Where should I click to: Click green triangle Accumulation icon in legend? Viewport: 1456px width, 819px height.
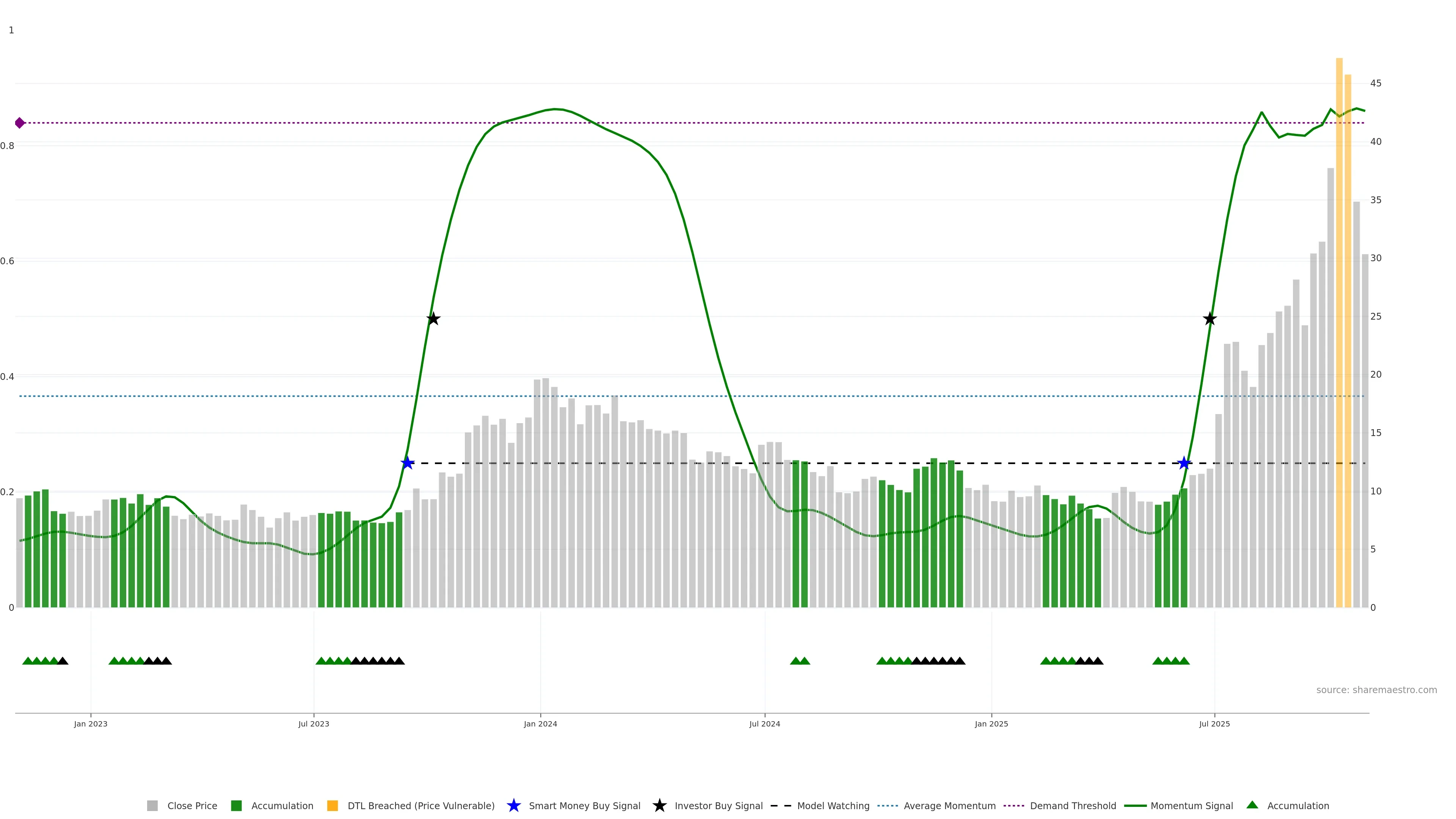1252,805
